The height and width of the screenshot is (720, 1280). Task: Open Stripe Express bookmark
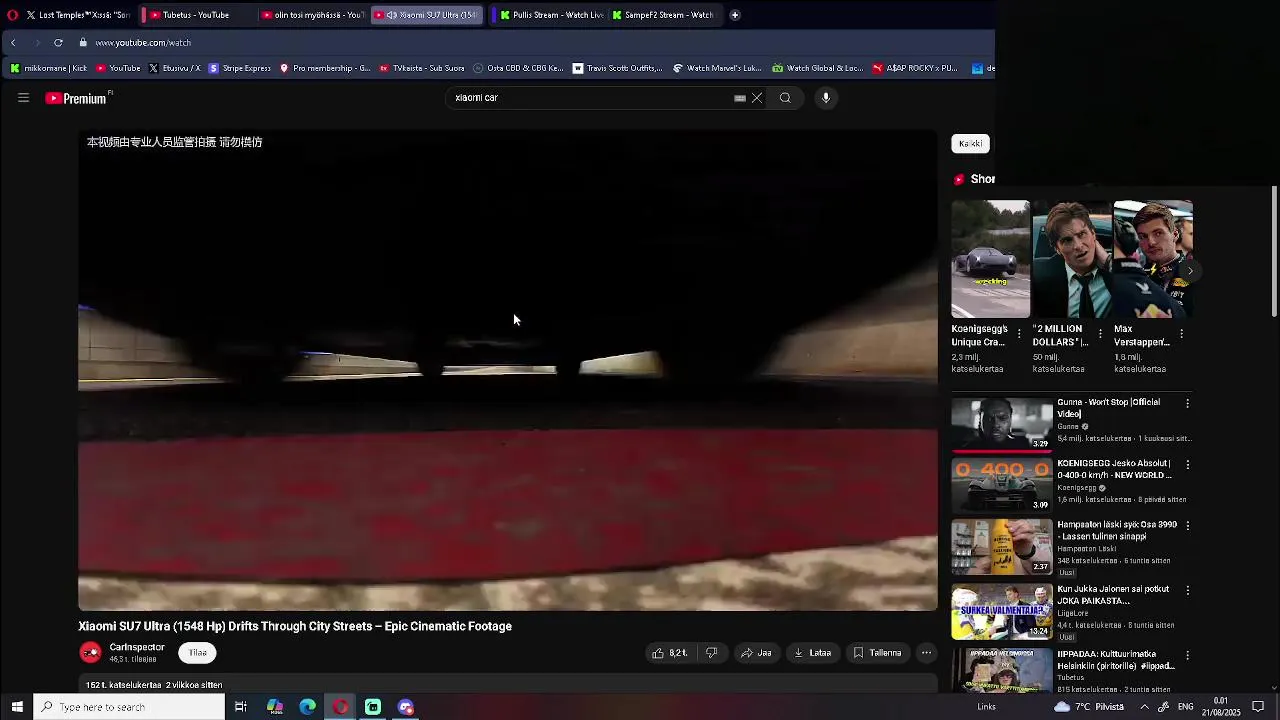tap(240, 68)
